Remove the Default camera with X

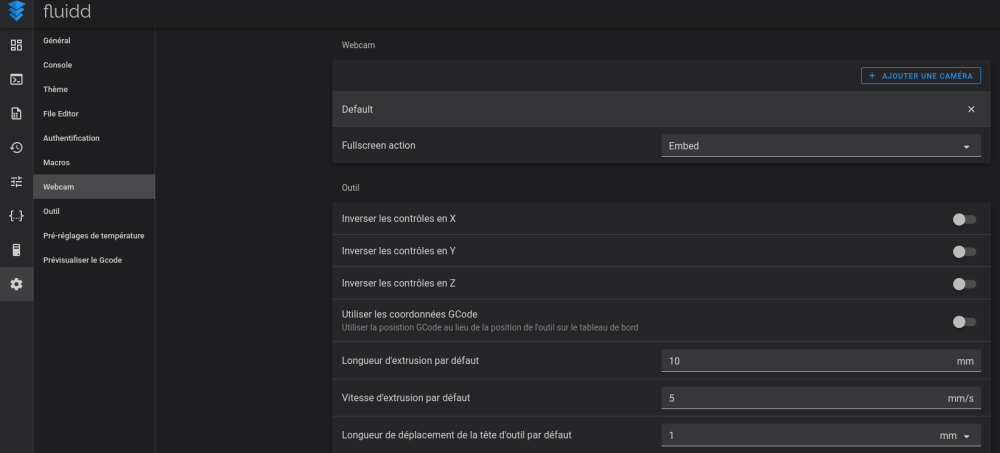pos(971,109)
